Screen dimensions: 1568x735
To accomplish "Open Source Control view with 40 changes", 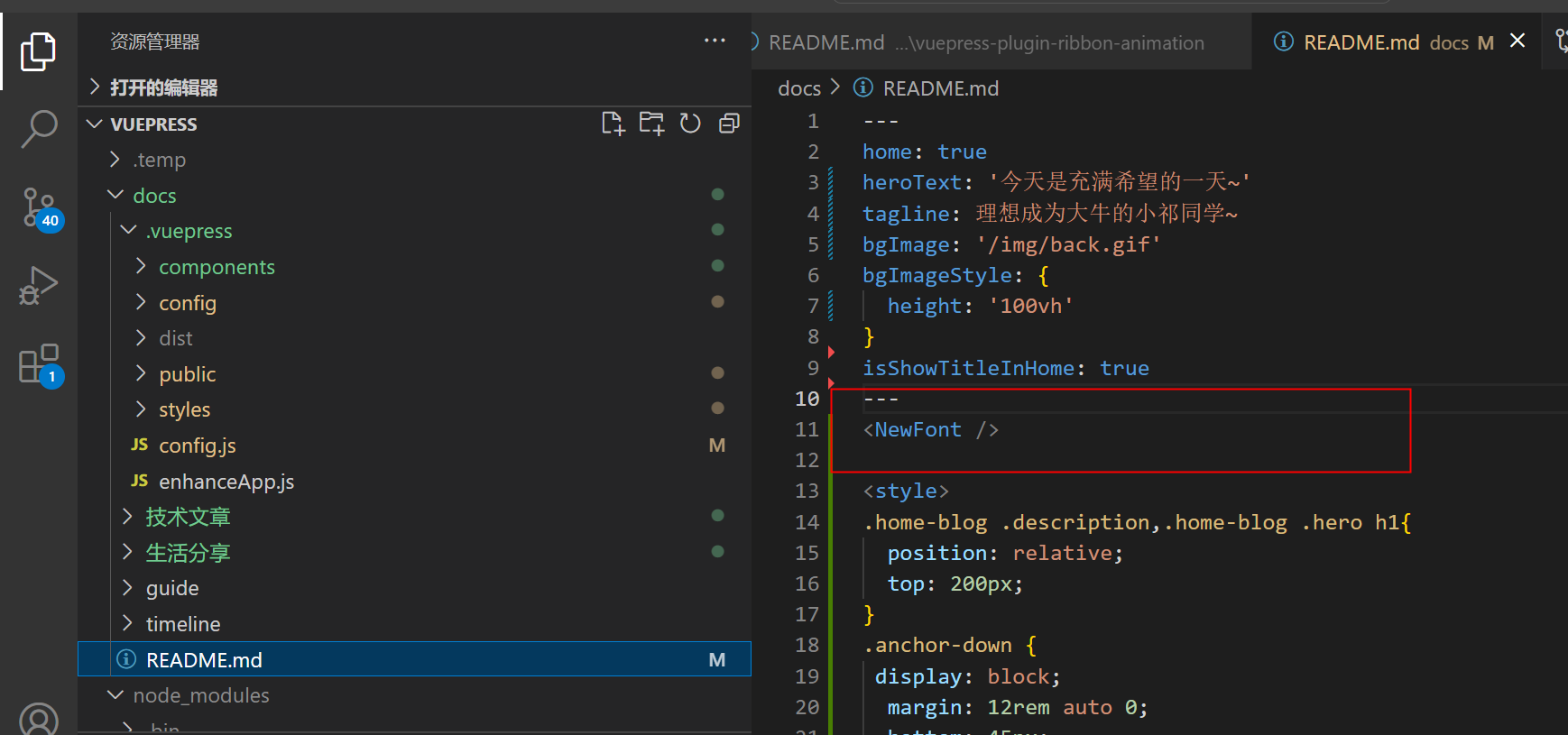I will [x=41, y=209].
